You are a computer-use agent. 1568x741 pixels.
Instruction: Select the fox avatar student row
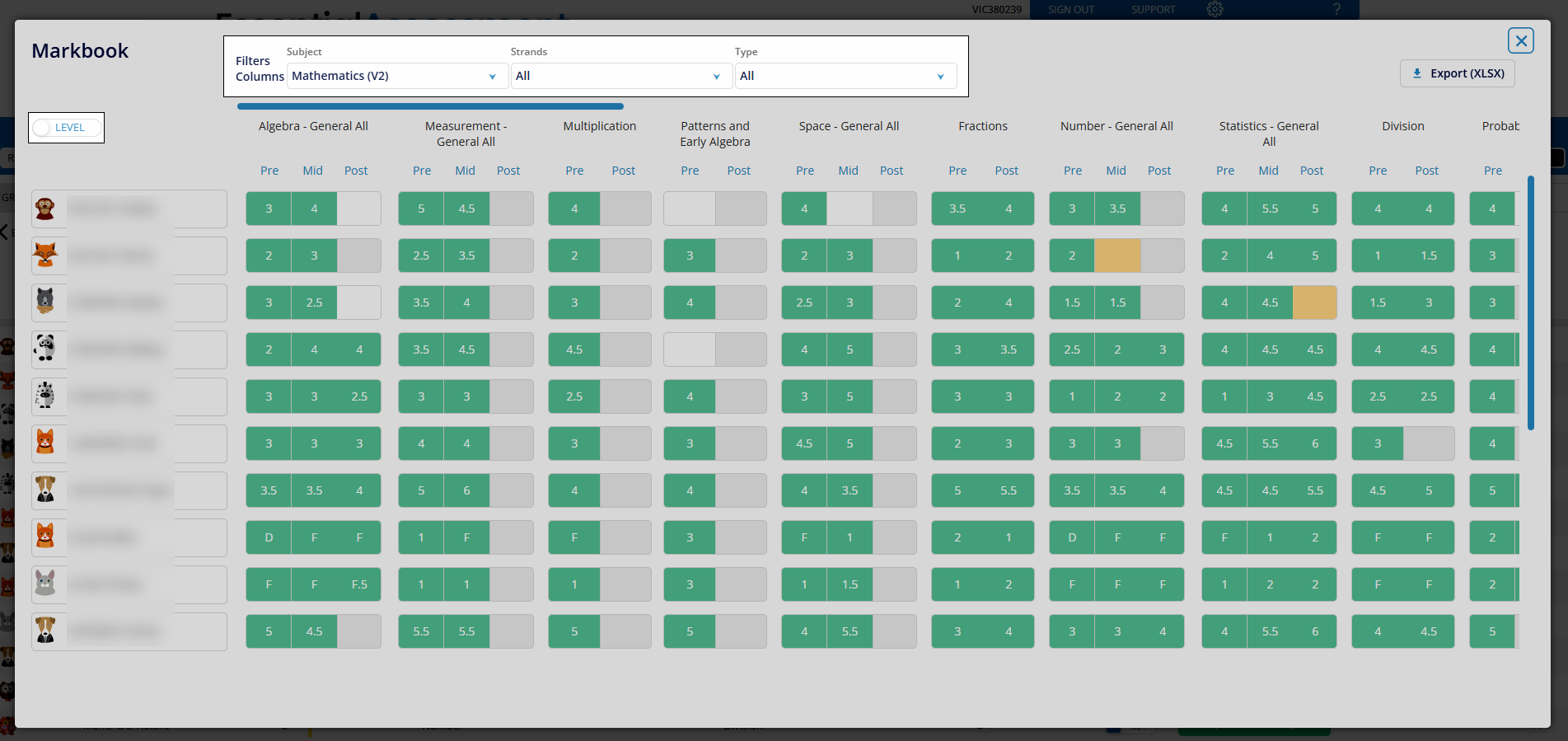tap(45, 256)
